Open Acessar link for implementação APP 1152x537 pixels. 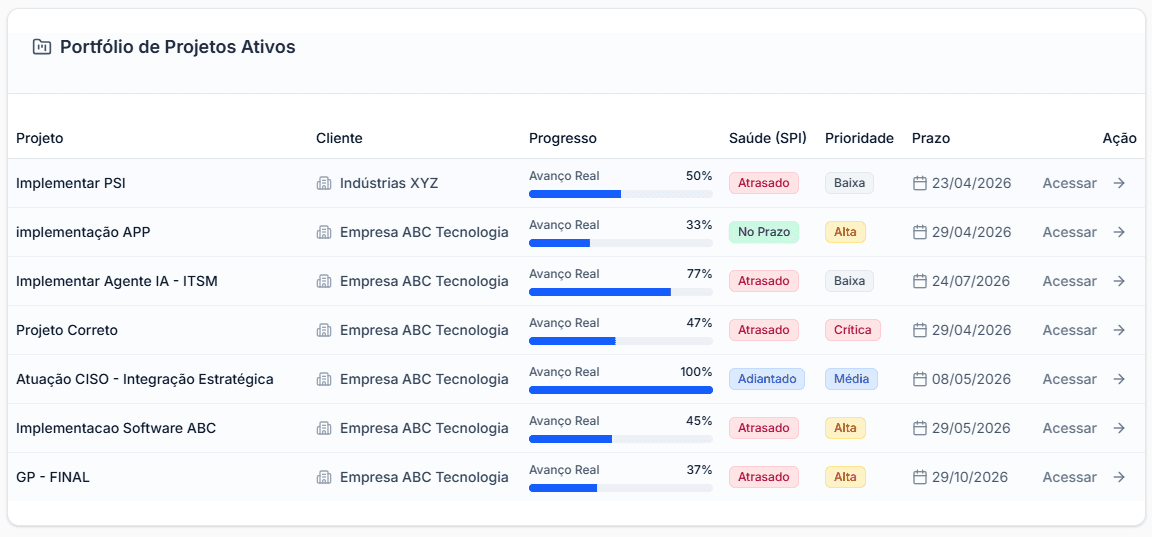[1069, 232]
